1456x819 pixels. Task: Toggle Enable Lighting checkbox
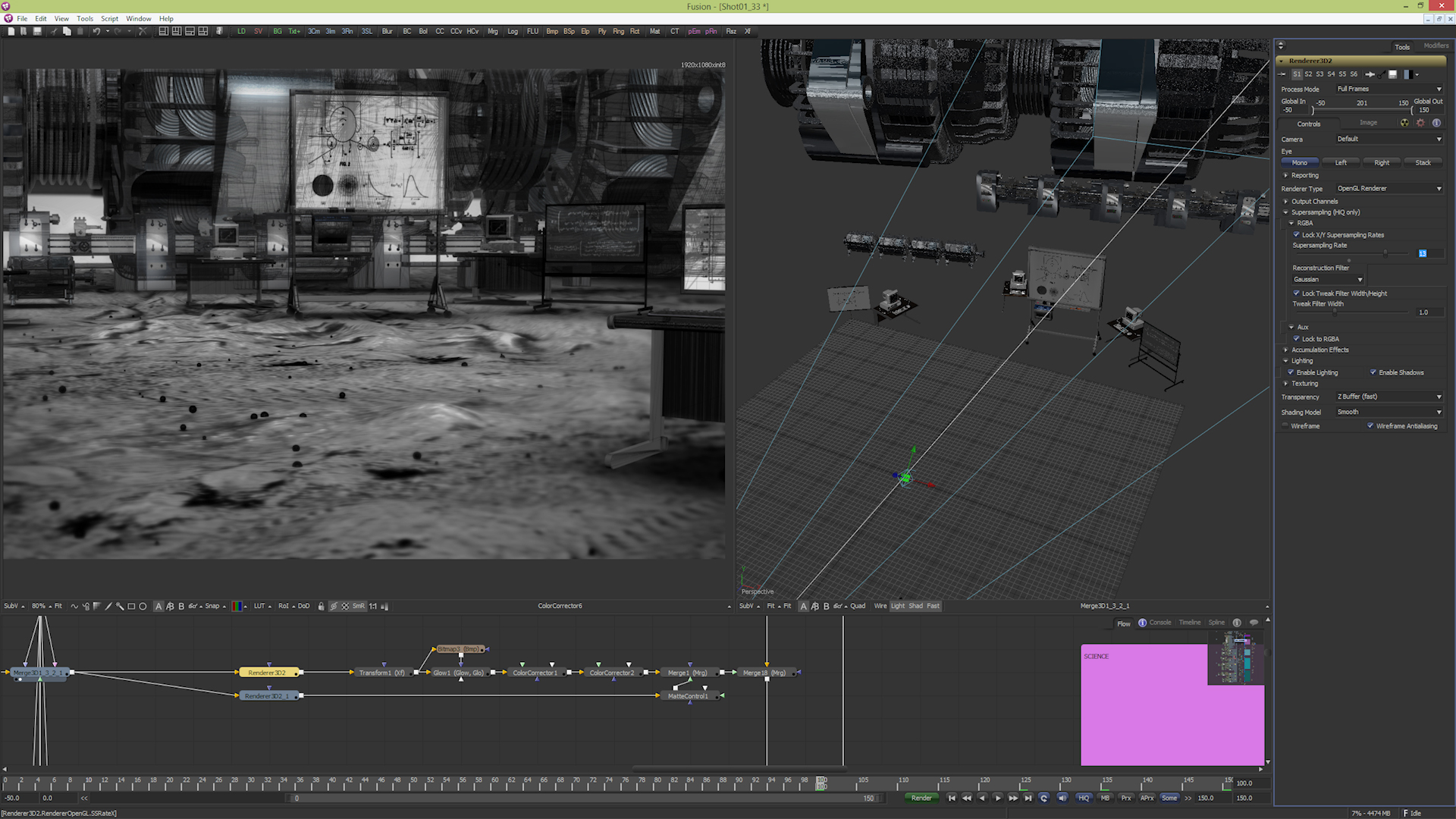(x=1291, y=372)
